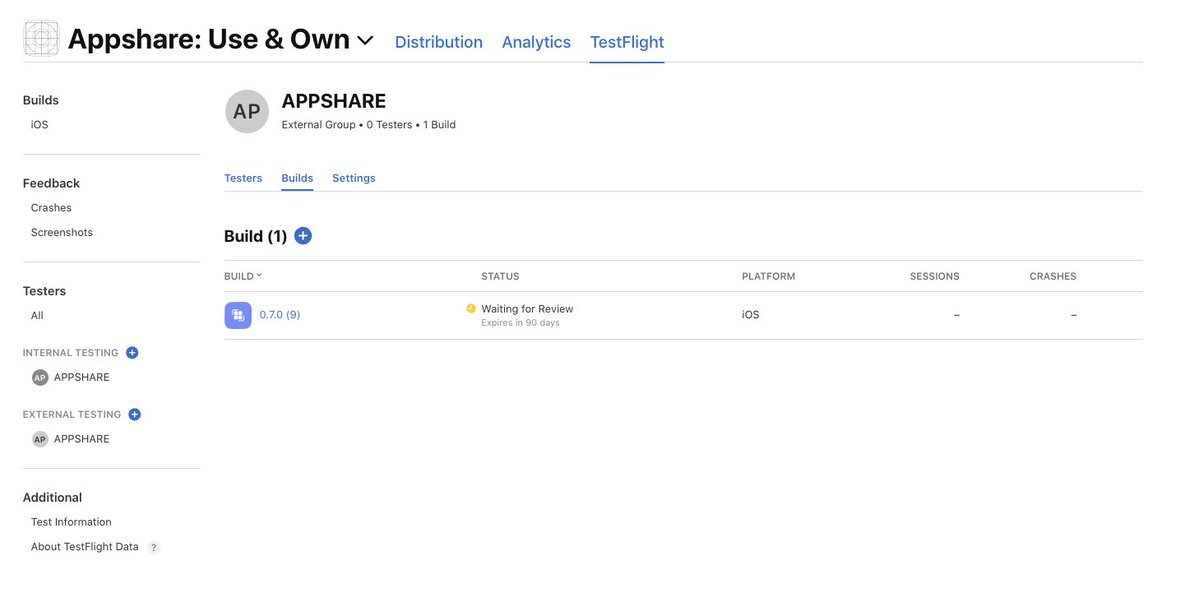The width and height of the screenshot is (1199, 607).
Task: Click the yellow Waiting for Review status icon
Action: (471, 309)
